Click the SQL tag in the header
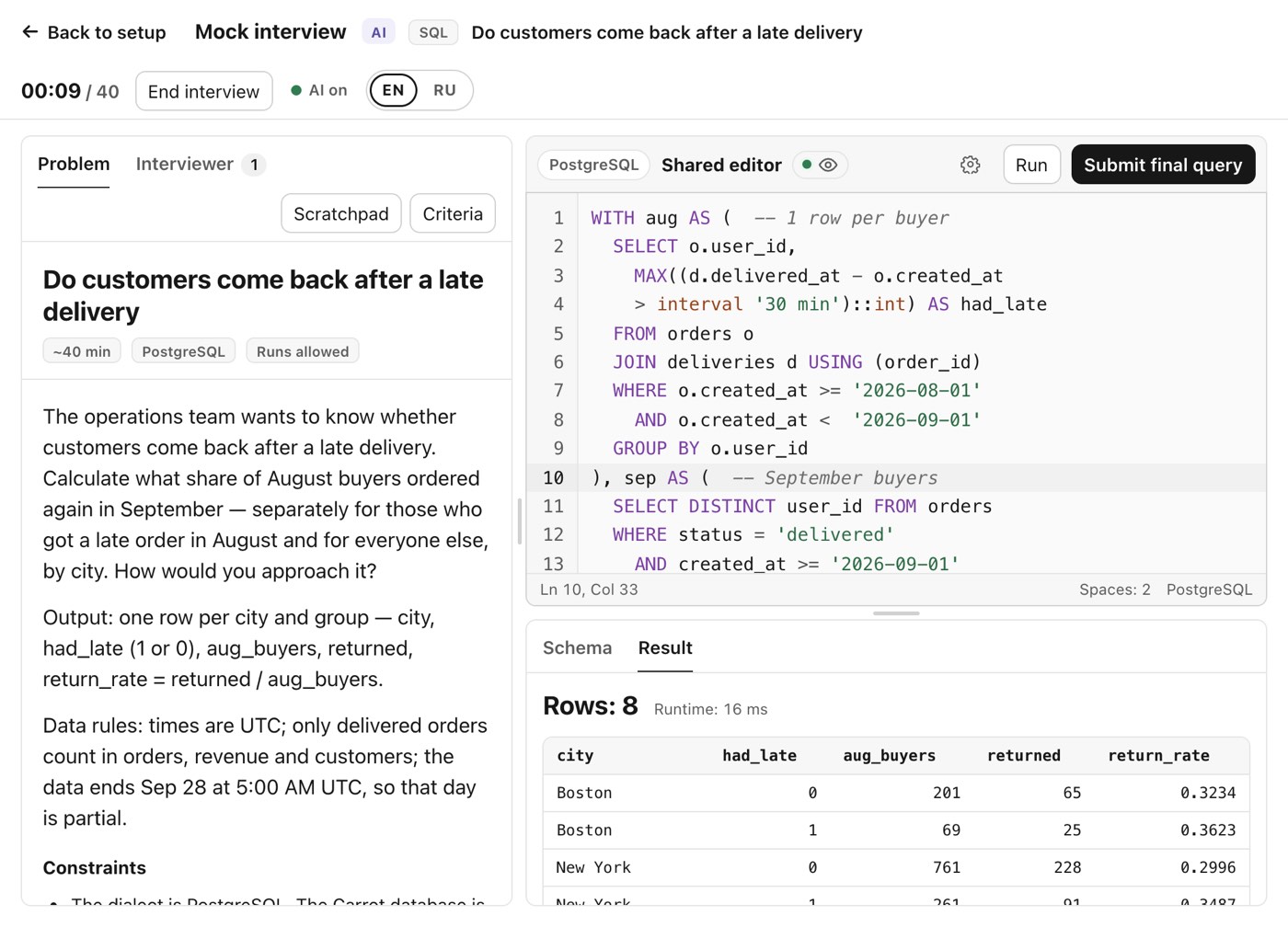The height and width of the screenshot is (927, 1288). coord(433,32)
